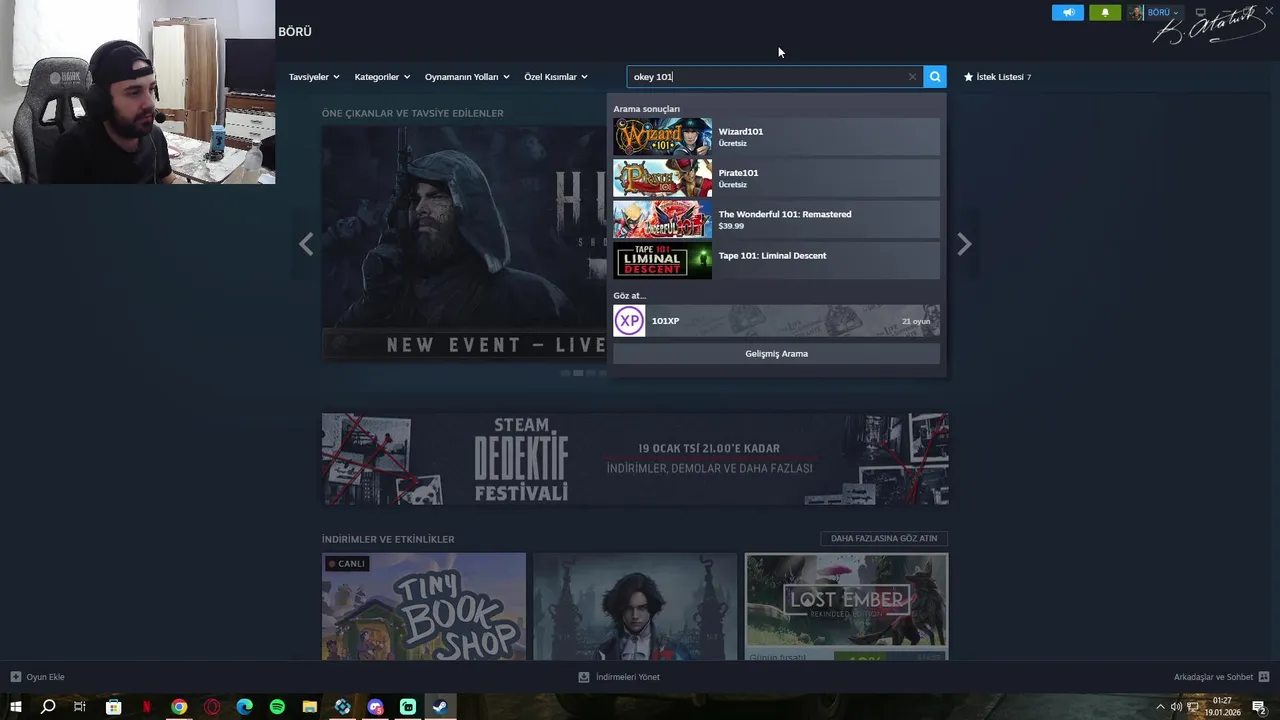Image resolution: width=1280 pixels, height=720 pixels.
Task: Open İndirmeleri Yönet downloads manager
Action: (x=619, y=677)
